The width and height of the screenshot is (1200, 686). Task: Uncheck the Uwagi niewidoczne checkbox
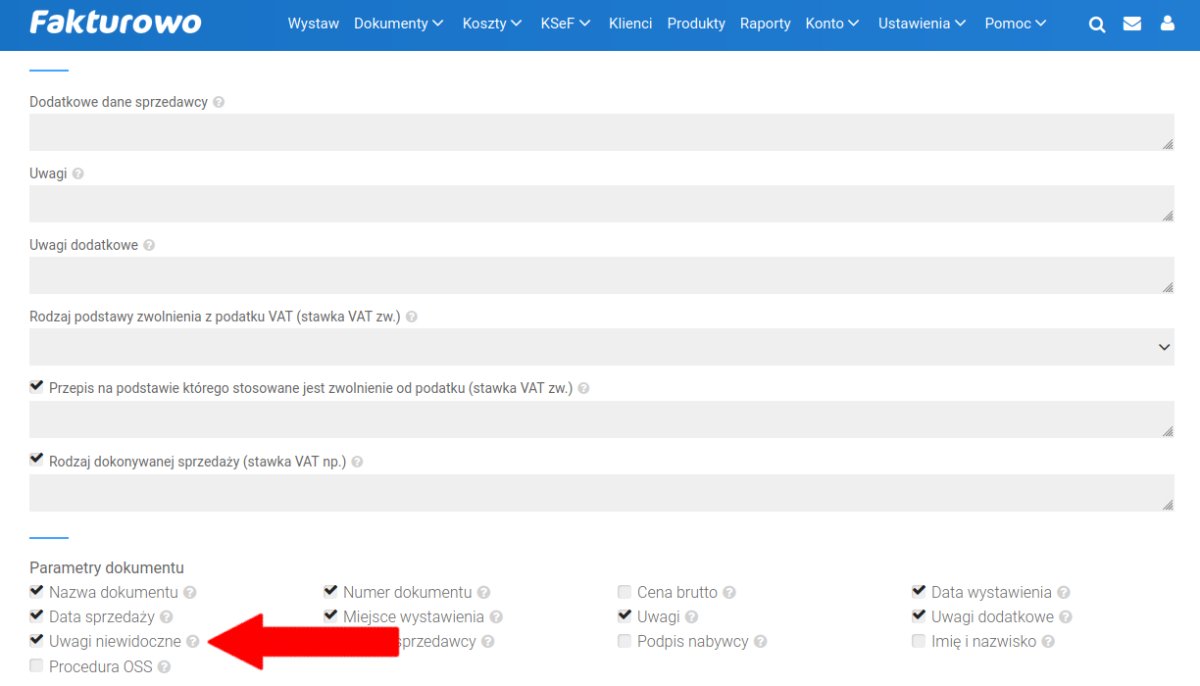point(37,640)
